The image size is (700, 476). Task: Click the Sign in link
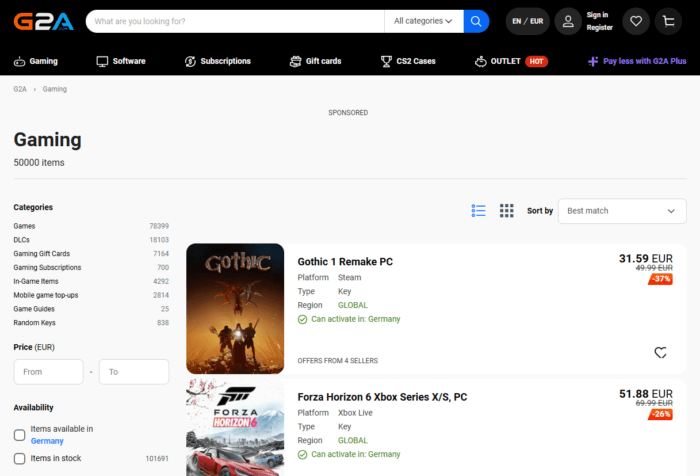(597, 15)
